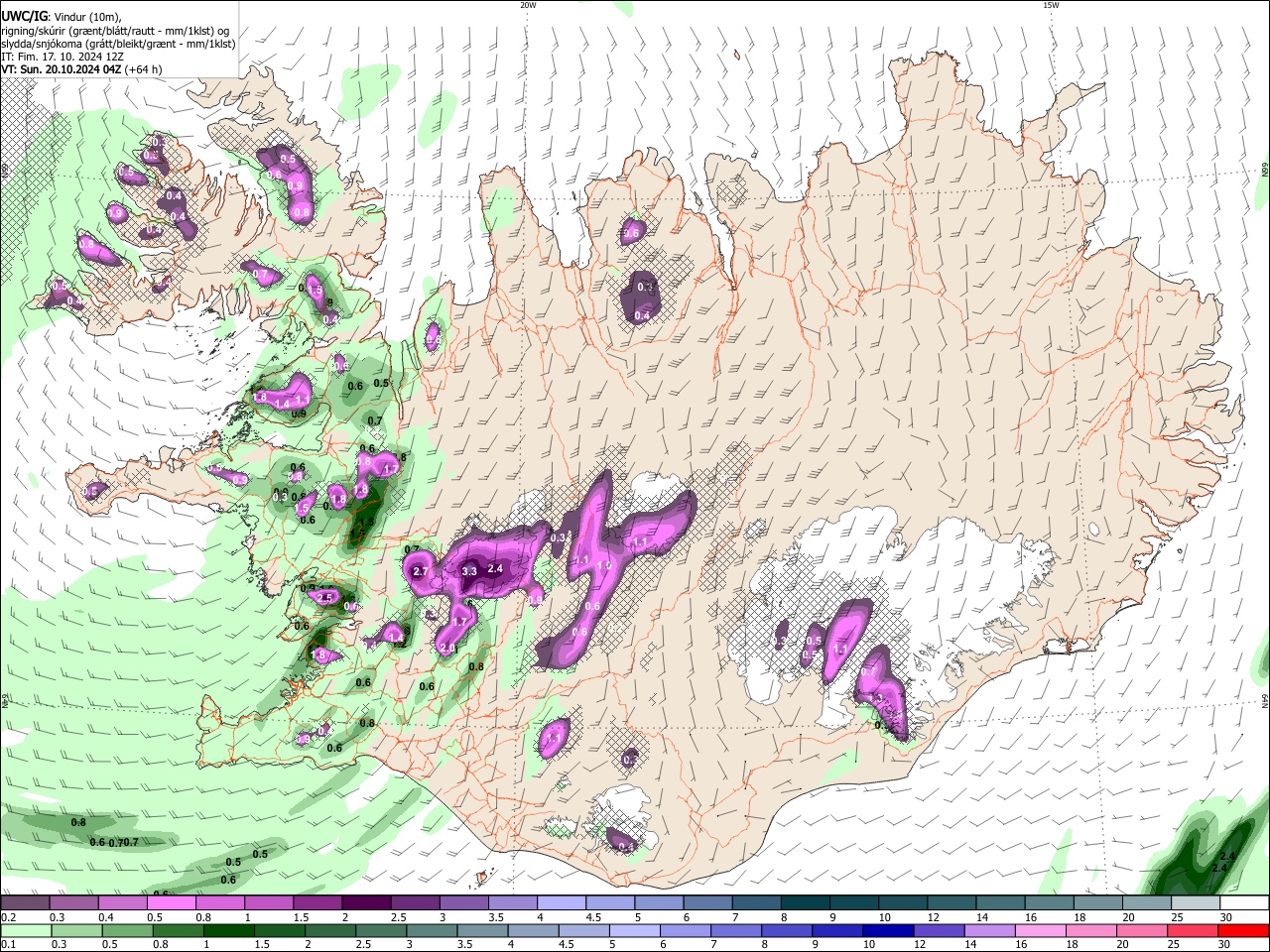Image resolution: width=1270 pixels, height=952 pixels.
Task: Click the 0.1 label under the lower color scale
Action: click(x=9, y=944)
